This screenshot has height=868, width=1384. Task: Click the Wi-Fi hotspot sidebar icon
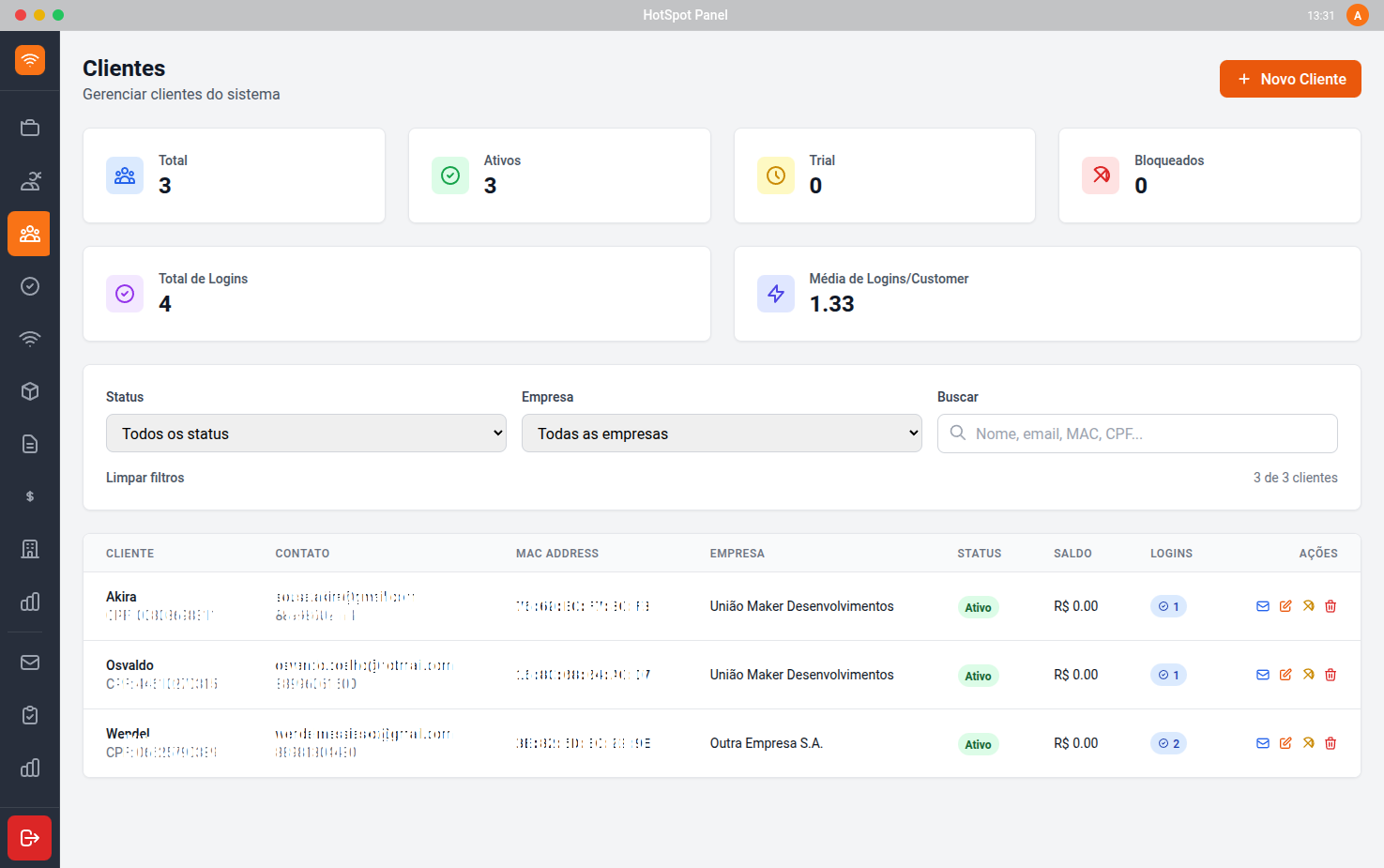tap(30, 339)
